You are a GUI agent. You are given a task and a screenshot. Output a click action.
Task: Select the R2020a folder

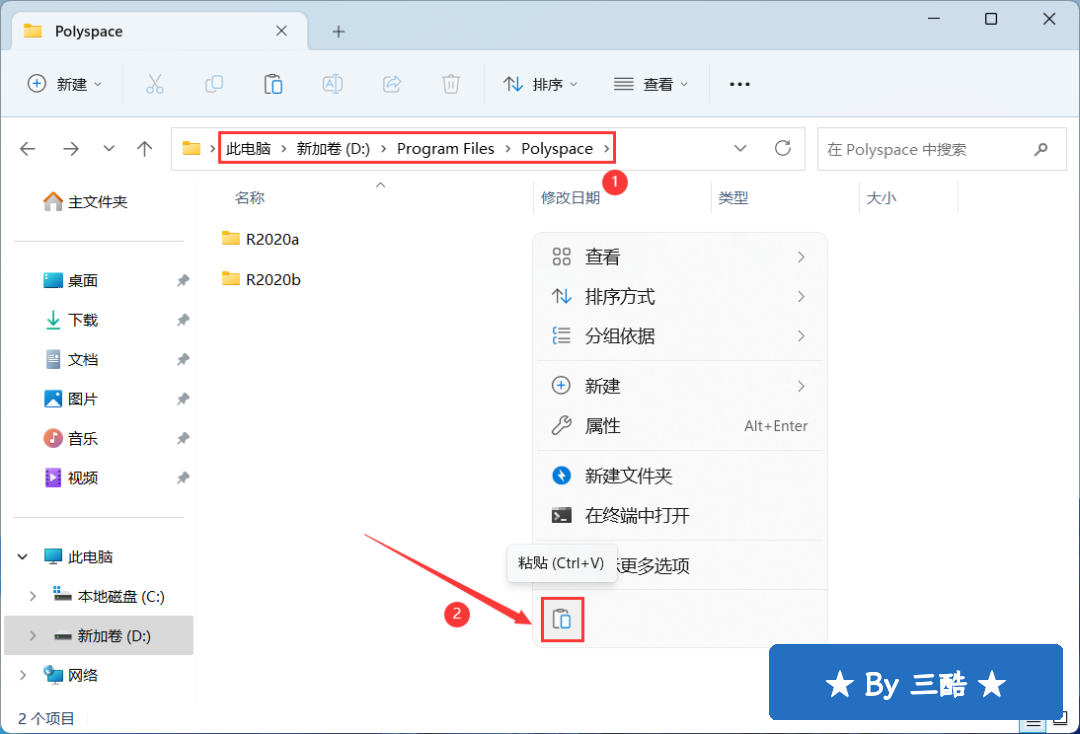tap(261, 239)
